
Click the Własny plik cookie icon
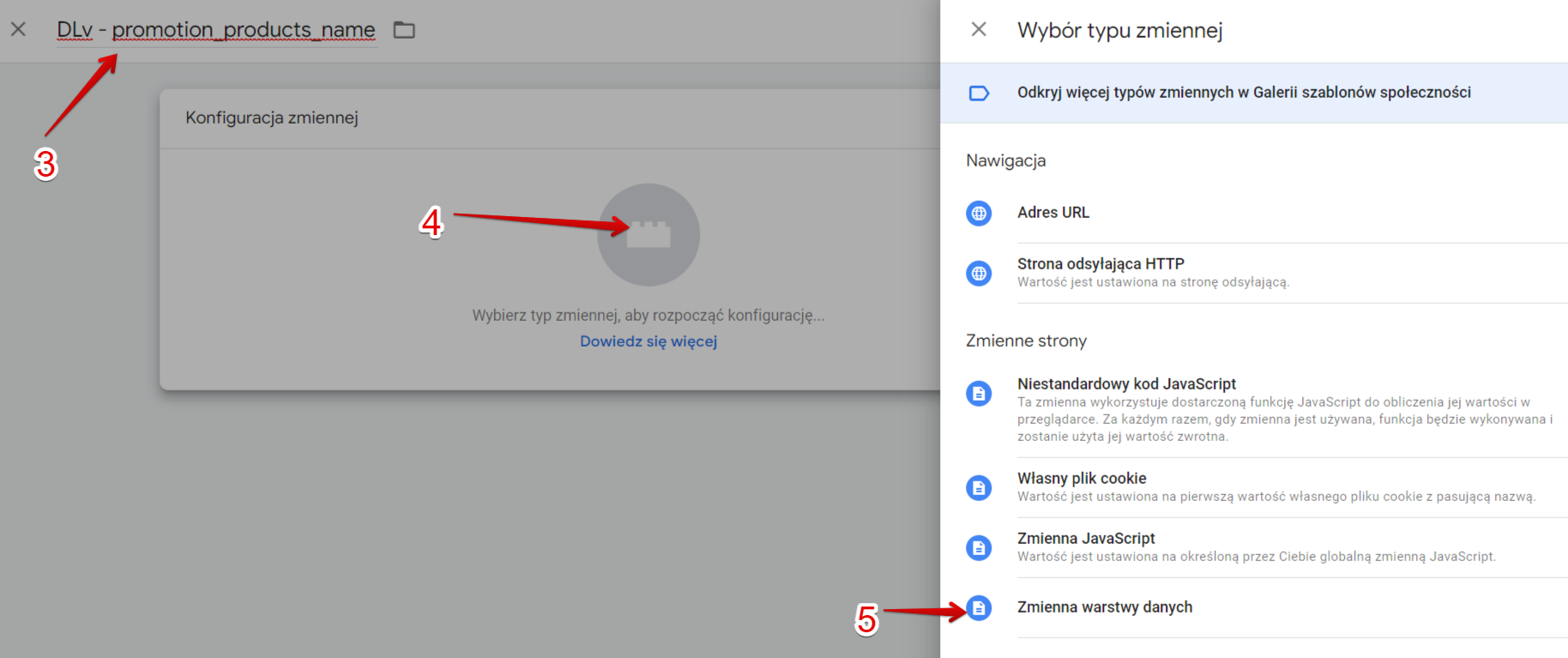979,487
